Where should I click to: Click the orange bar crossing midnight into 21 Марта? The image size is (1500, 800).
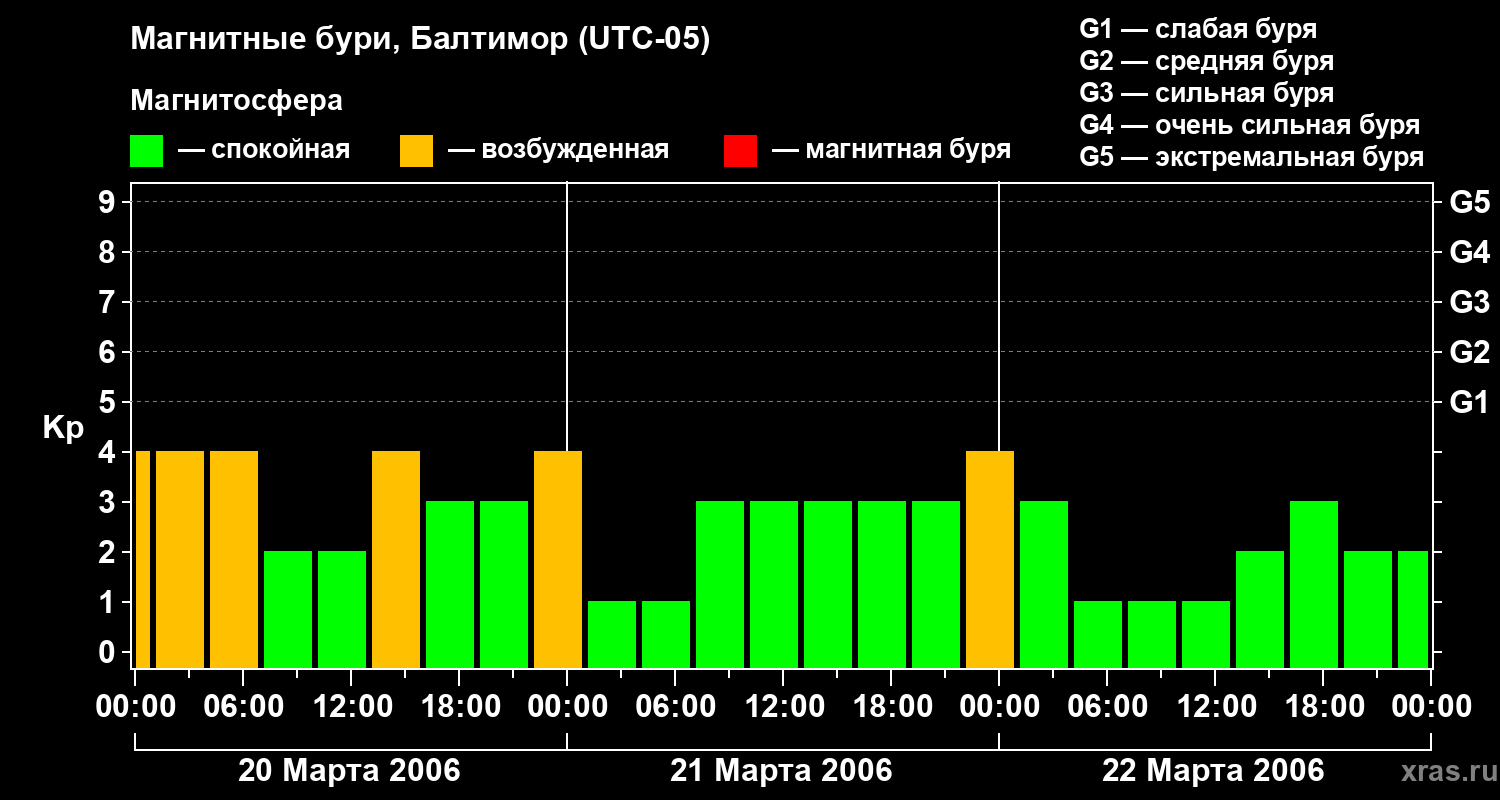(558, 558)
